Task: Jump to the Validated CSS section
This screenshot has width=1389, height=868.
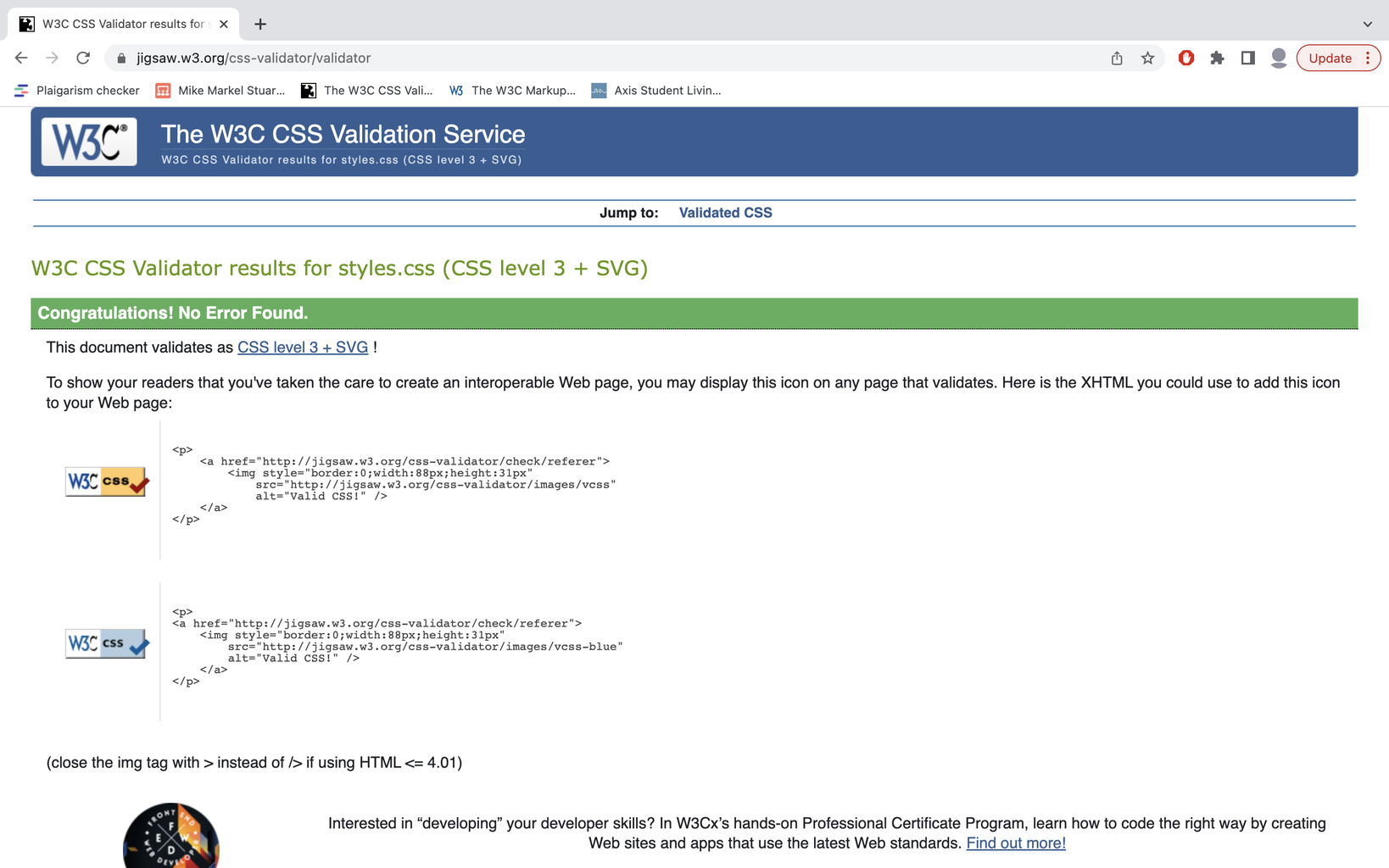Action: tap(725, 213)
